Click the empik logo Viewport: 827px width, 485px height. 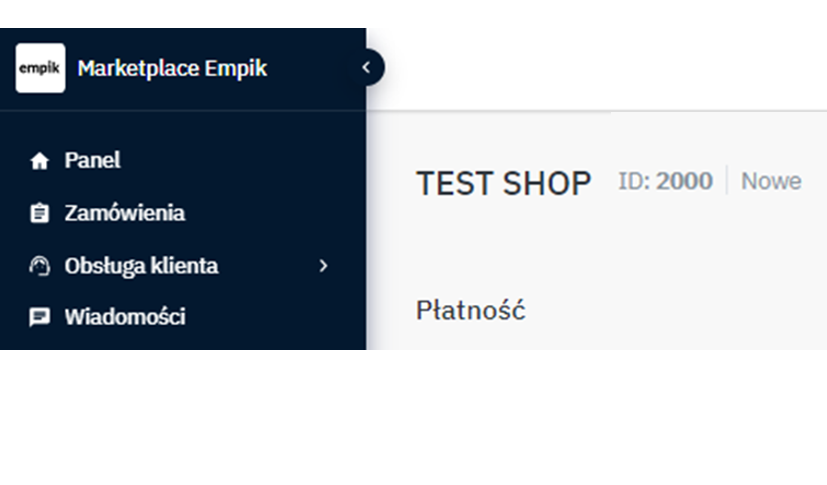click(x=40, y=68)
